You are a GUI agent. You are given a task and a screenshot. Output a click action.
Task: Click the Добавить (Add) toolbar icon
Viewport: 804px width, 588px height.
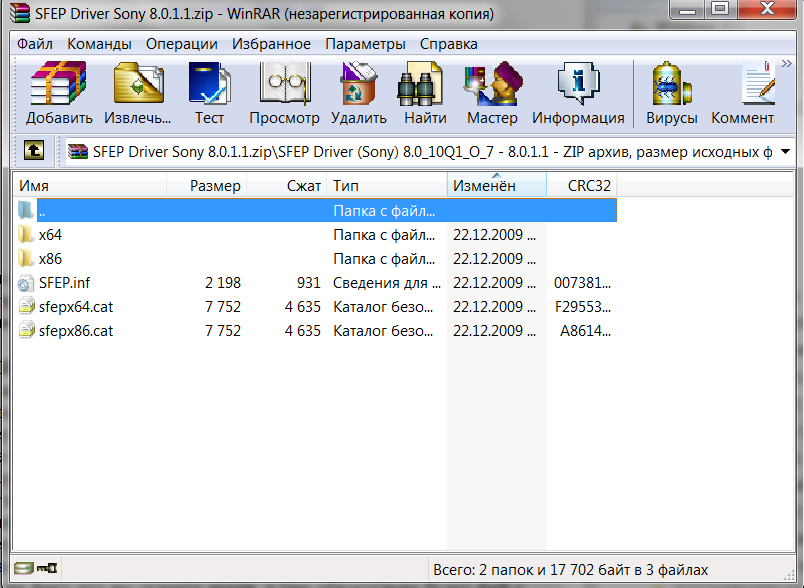58,83
